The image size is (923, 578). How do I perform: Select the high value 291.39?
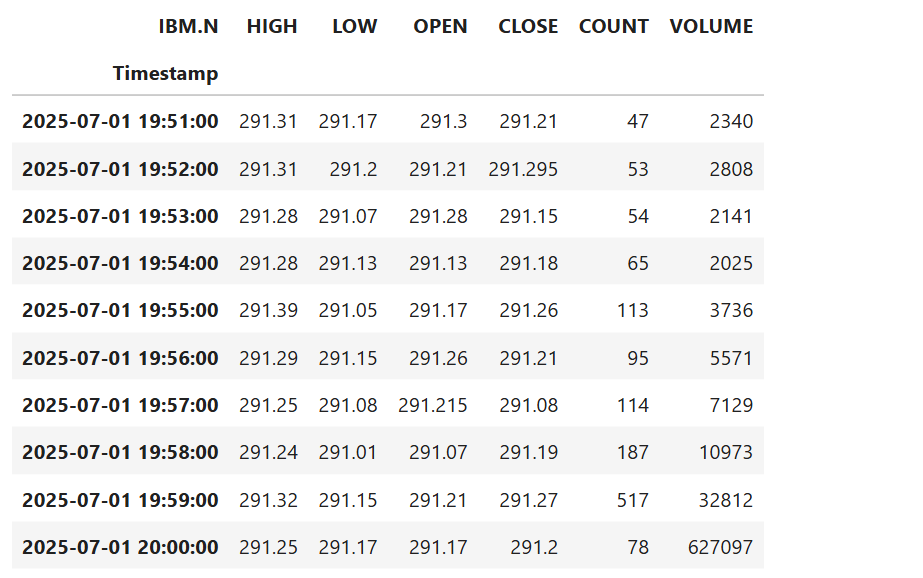pos(268,310)
